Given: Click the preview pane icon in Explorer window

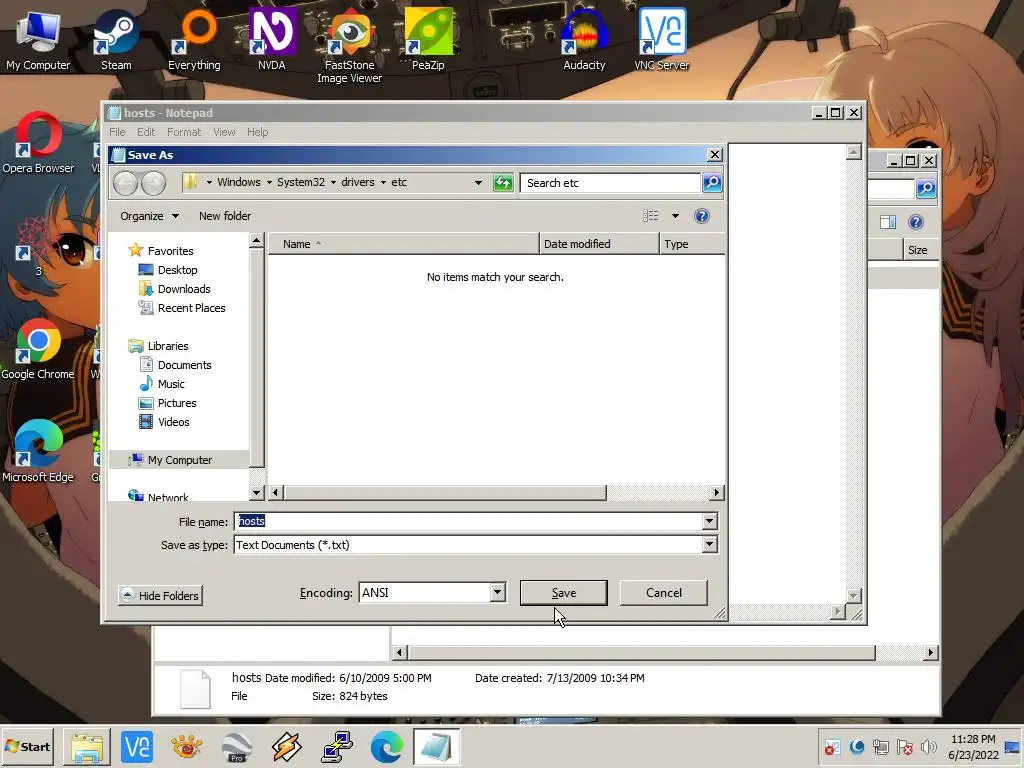Looking at the screenshot, I should (x=888, y=222).
